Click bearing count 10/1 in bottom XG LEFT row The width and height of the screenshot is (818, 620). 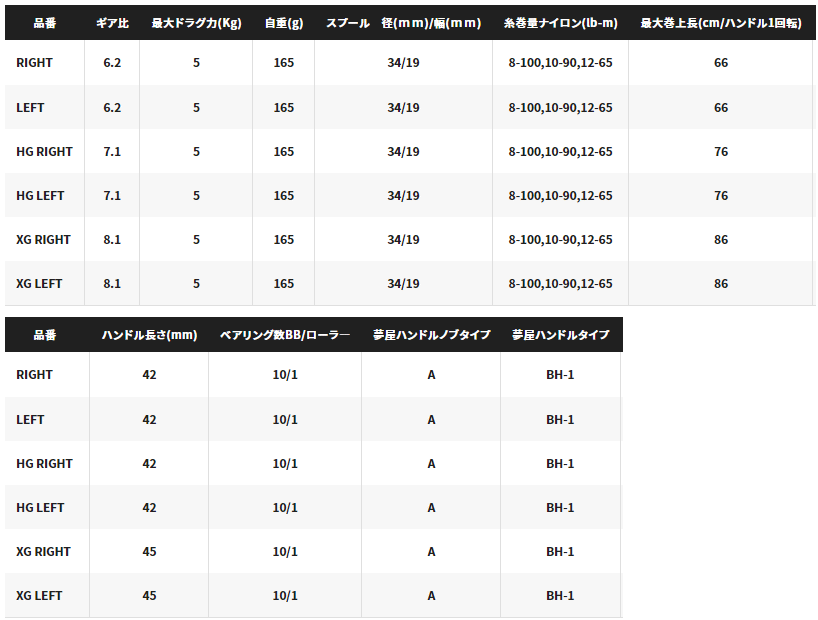tap(285, 595)
